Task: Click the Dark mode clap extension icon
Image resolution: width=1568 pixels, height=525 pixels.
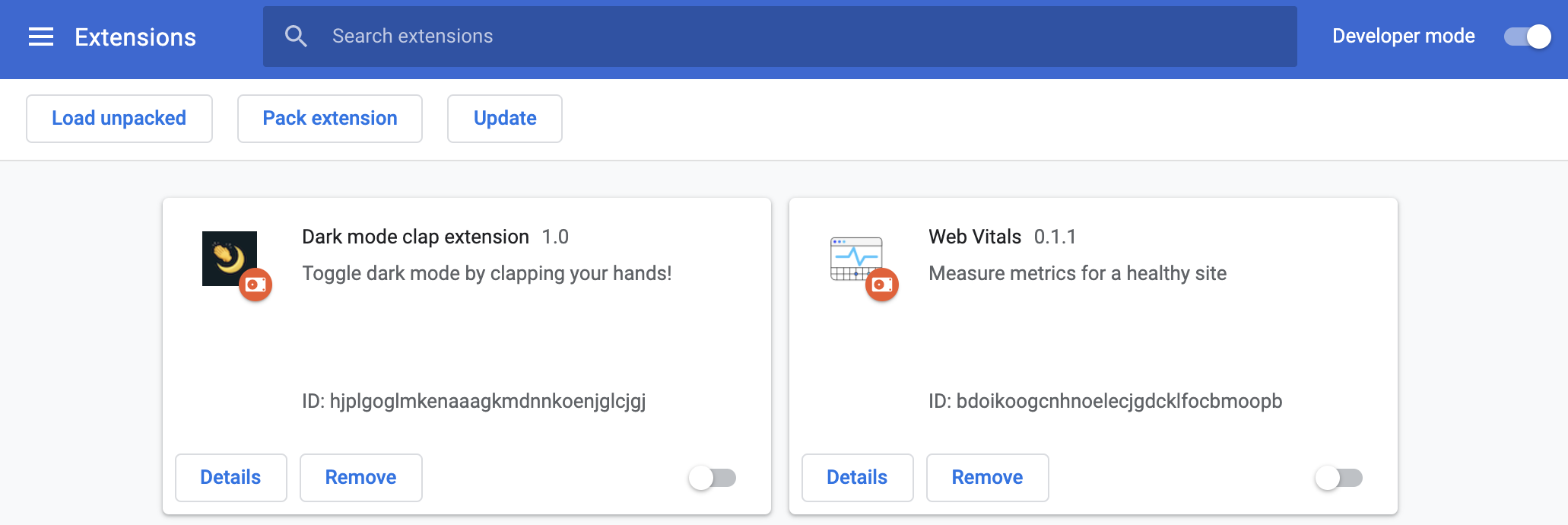Action: pyautogui.click(x=230, y=259)
